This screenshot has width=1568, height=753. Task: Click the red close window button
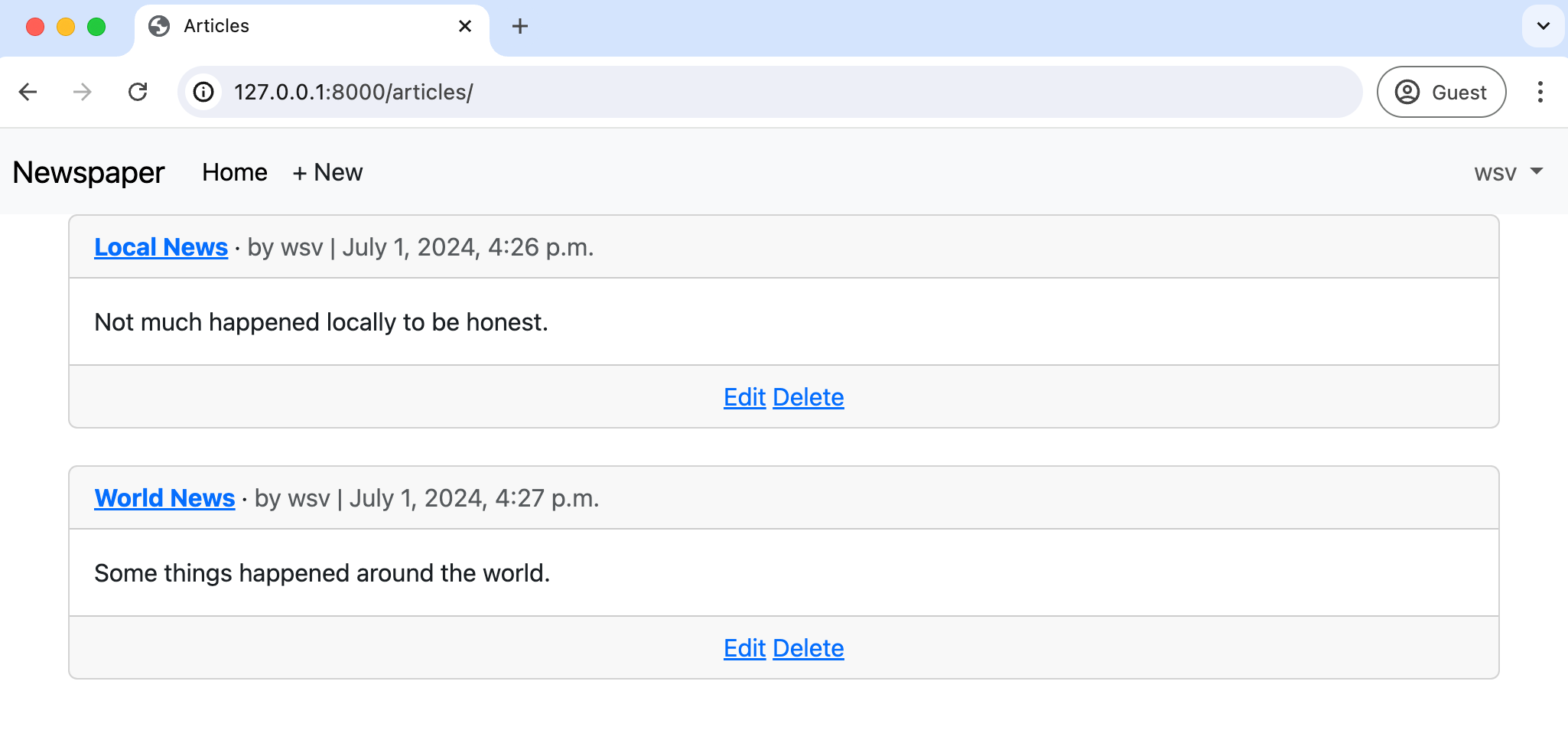coord(35,27)
